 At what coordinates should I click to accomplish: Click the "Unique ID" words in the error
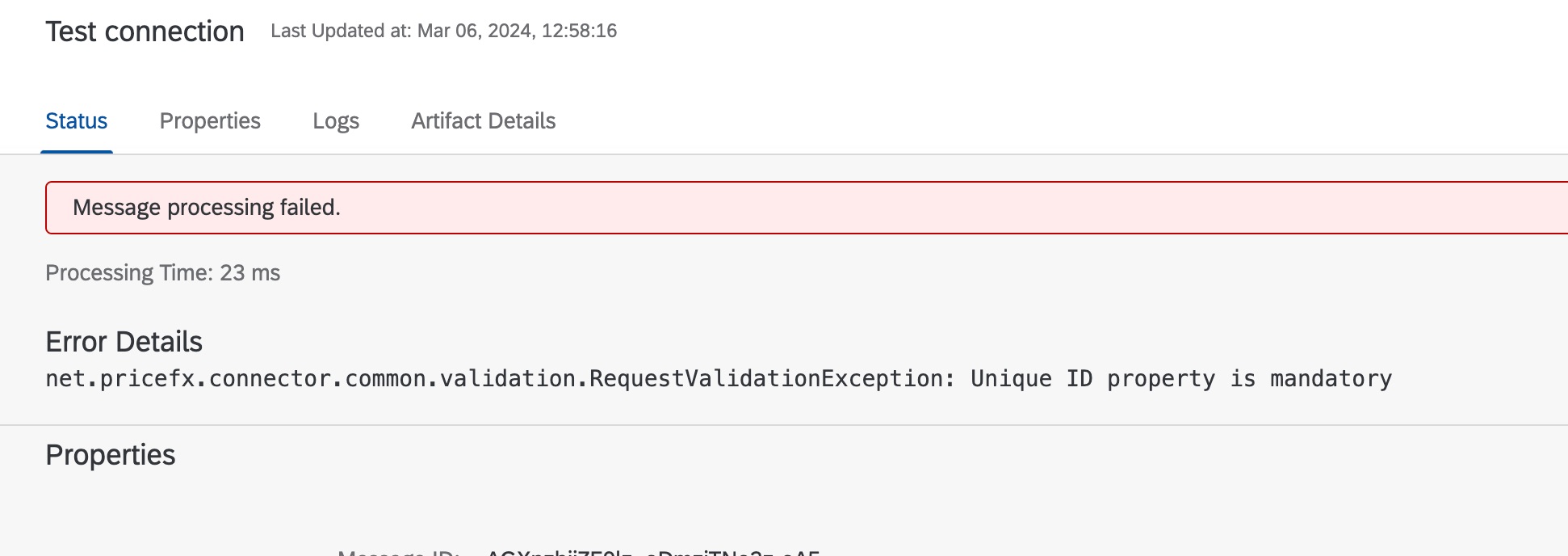[x=1031, y=379]
